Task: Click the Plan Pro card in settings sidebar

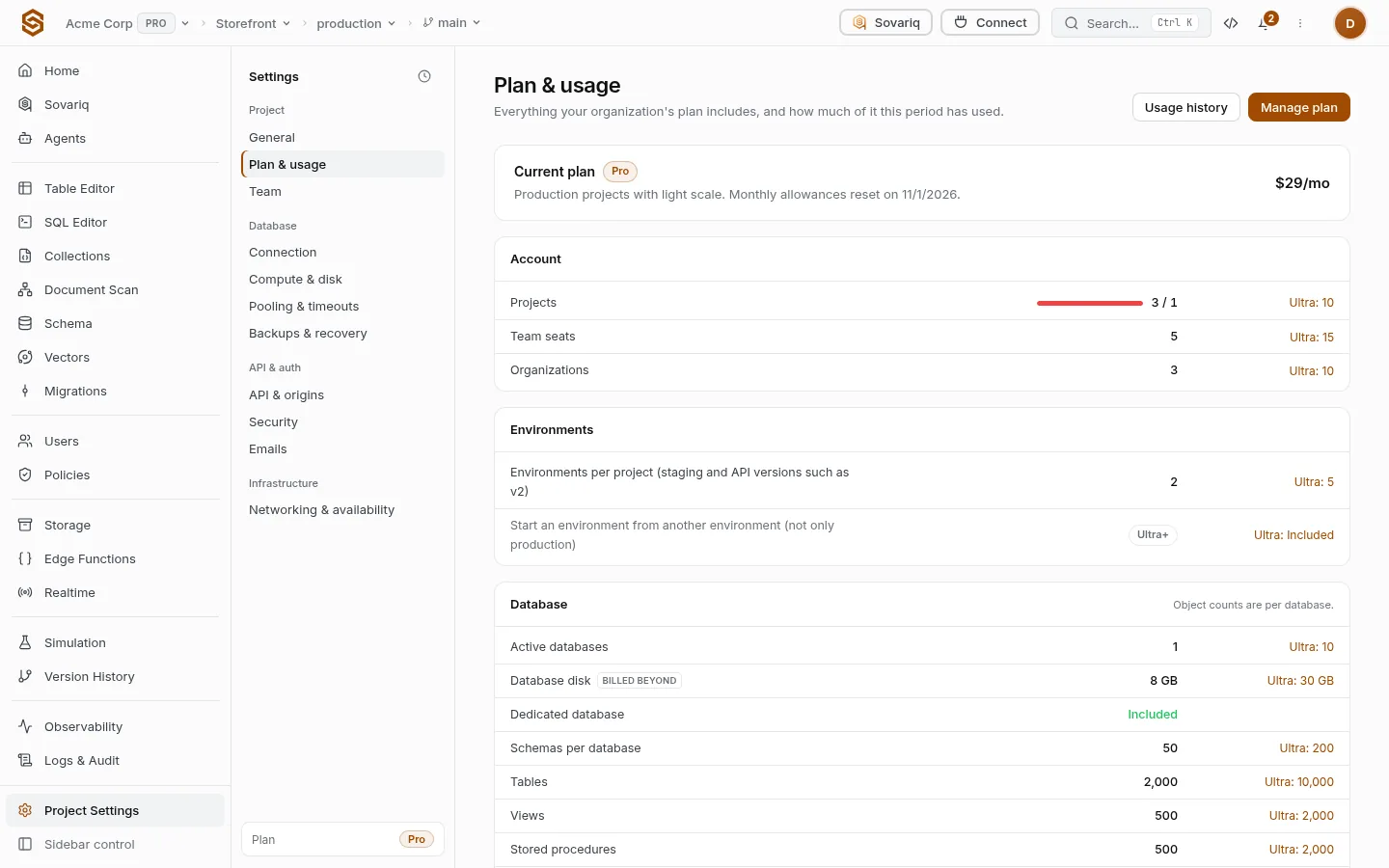Action: click(342, 839)
